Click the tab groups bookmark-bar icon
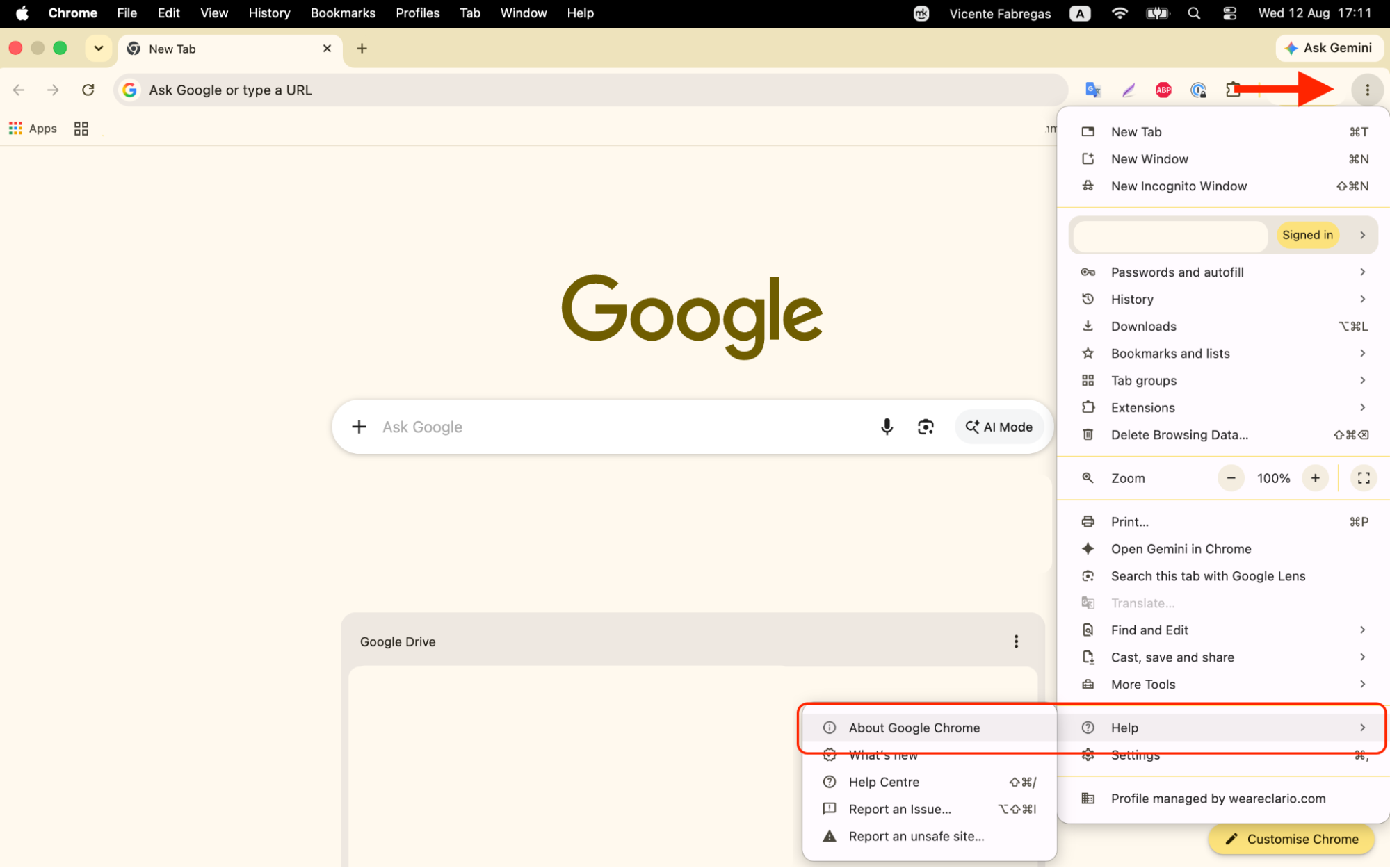The width and height of the screenshot is (1390, 868). point(81,129)
